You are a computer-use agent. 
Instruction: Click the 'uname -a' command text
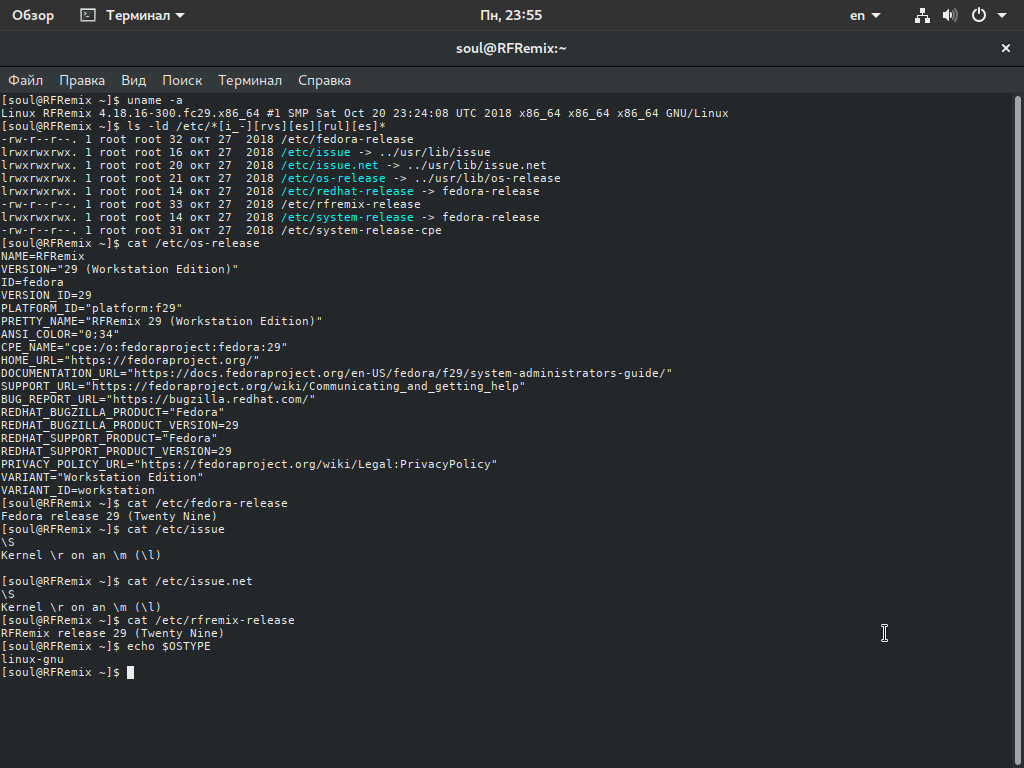[x=155, y=100]
